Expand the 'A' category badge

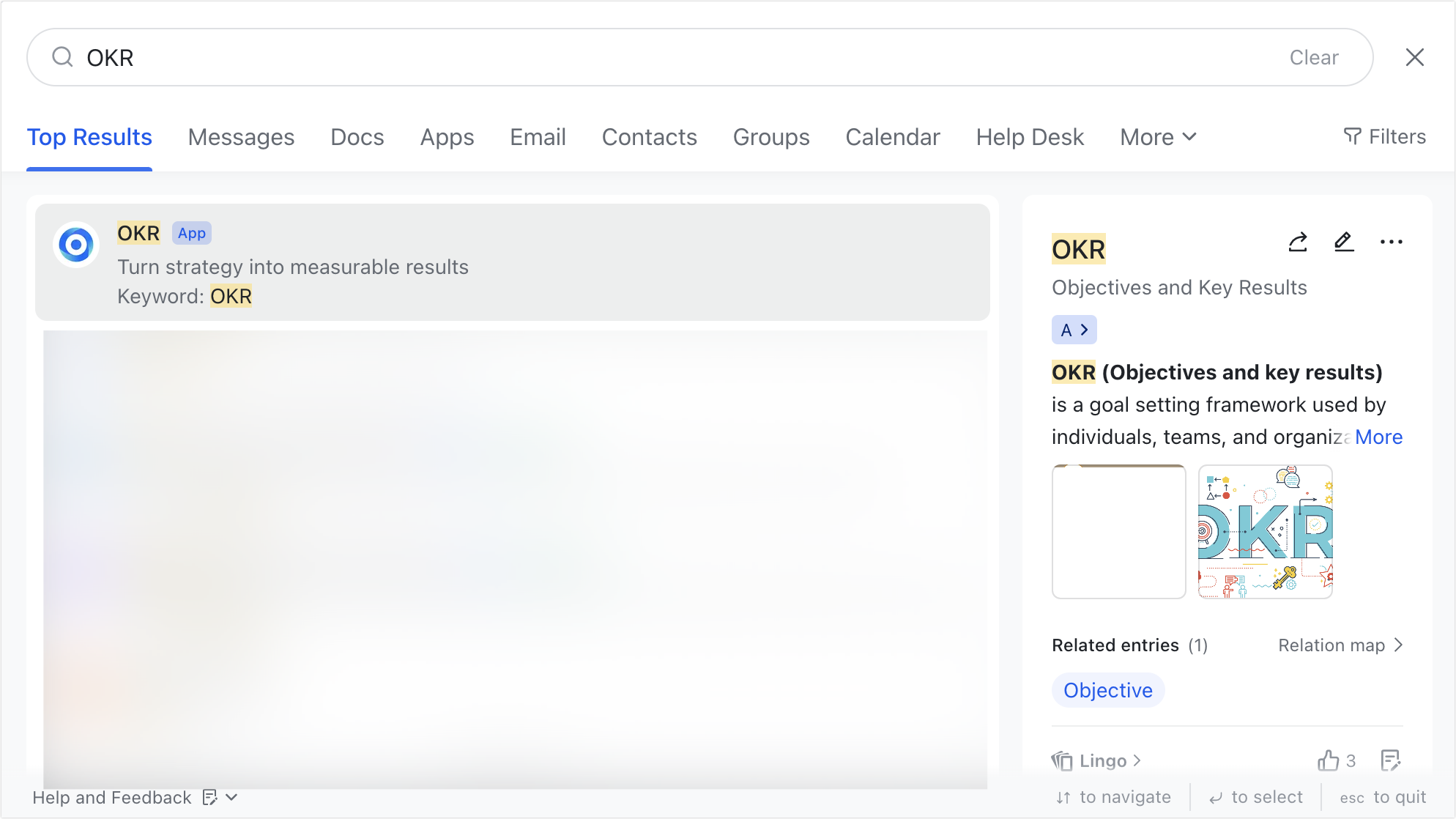click(1074, 330)
